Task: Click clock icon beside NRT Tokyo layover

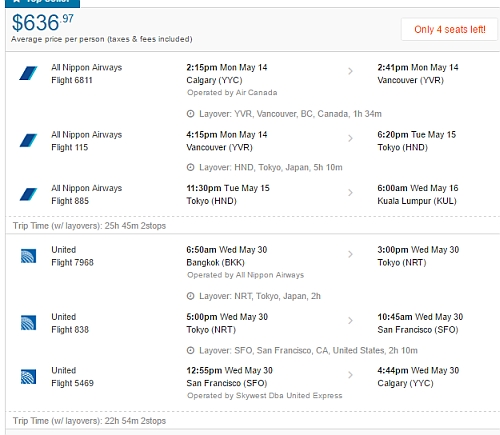Action: click(190, 296)
